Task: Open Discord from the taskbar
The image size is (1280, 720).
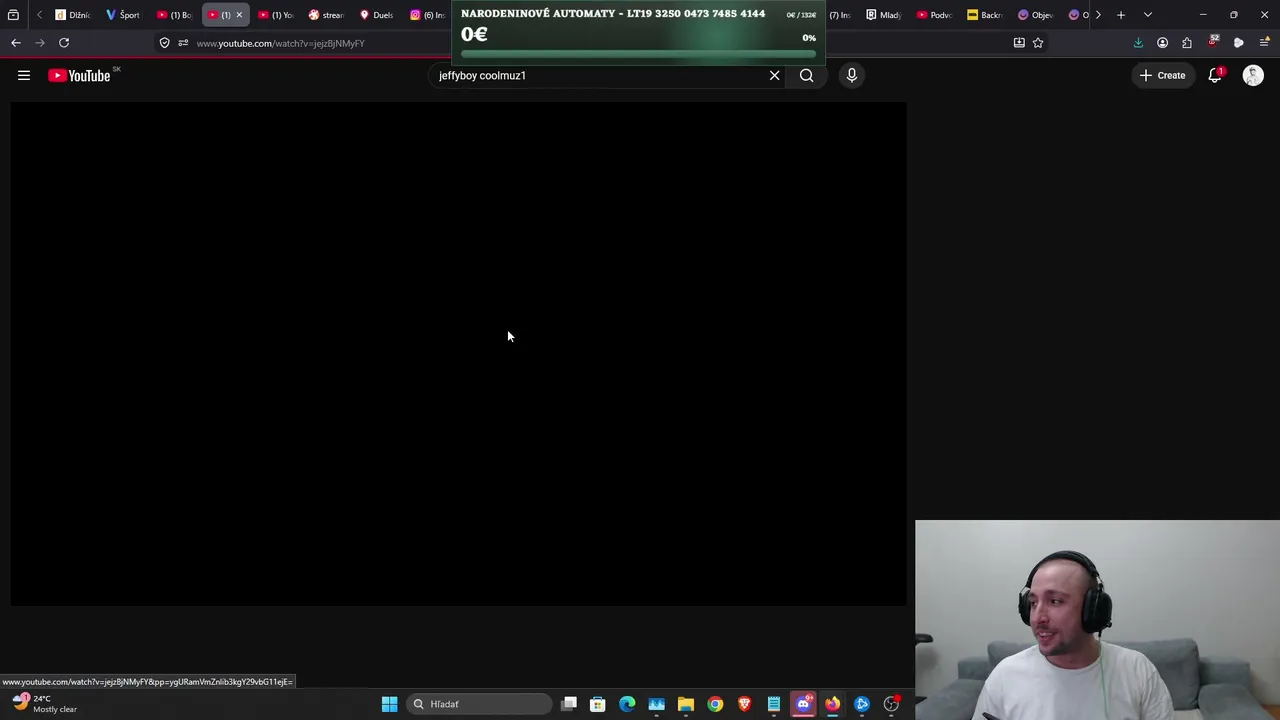Action: click(803, 704)
